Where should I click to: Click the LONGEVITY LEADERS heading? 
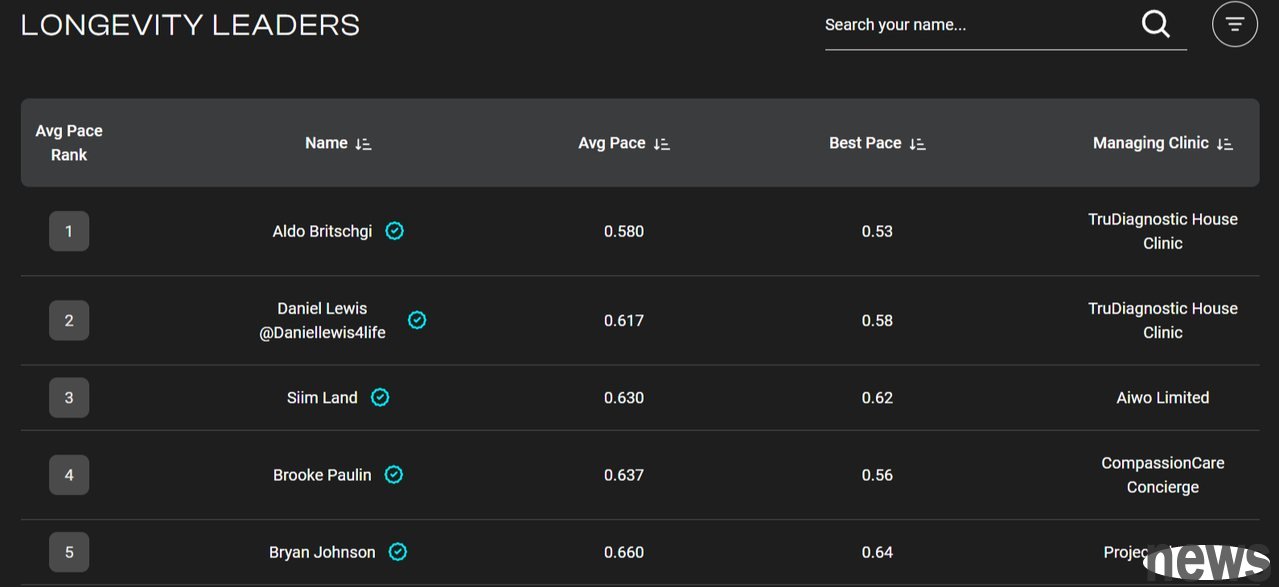coord(190,25)
